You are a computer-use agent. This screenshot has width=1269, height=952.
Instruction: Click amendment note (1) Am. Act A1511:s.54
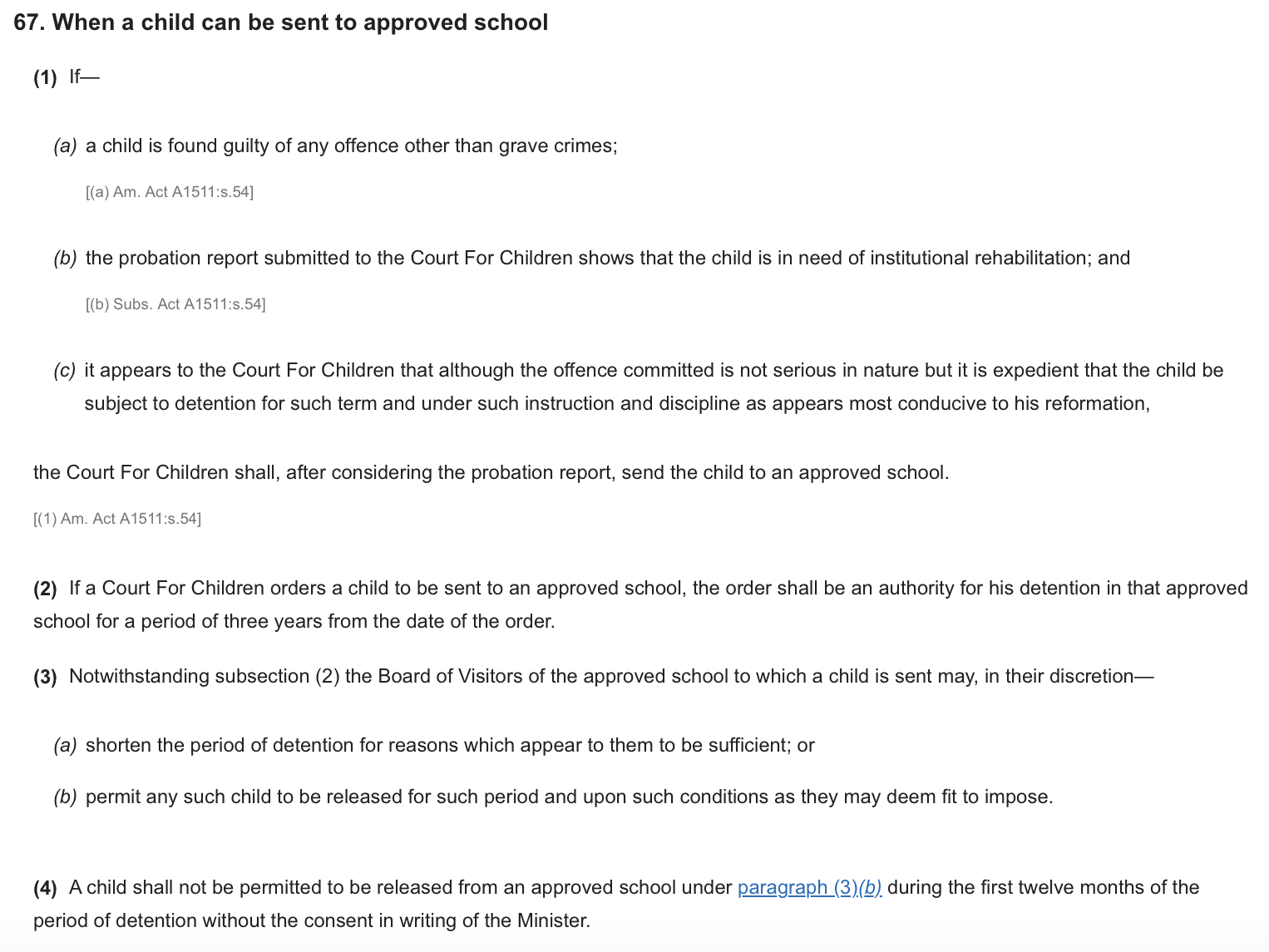coord(117,519)
